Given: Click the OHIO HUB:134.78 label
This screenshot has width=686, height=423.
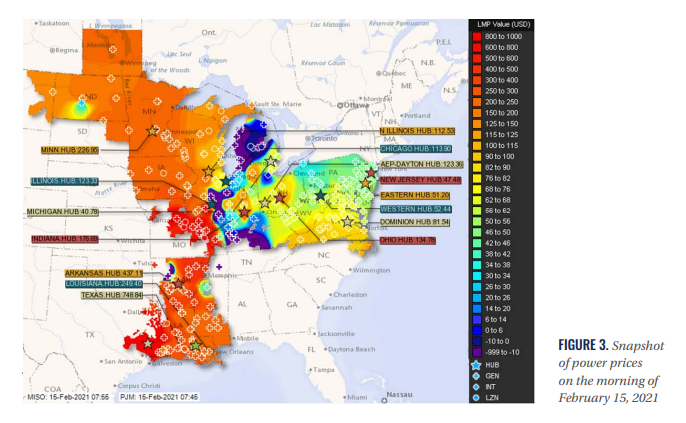Looking at the screenshot, I should (x=407, y=240).
